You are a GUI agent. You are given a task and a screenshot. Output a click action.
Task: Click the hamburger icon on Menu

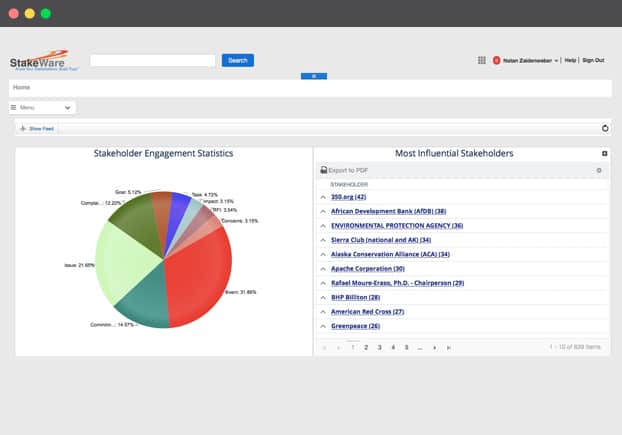(13, 107)
